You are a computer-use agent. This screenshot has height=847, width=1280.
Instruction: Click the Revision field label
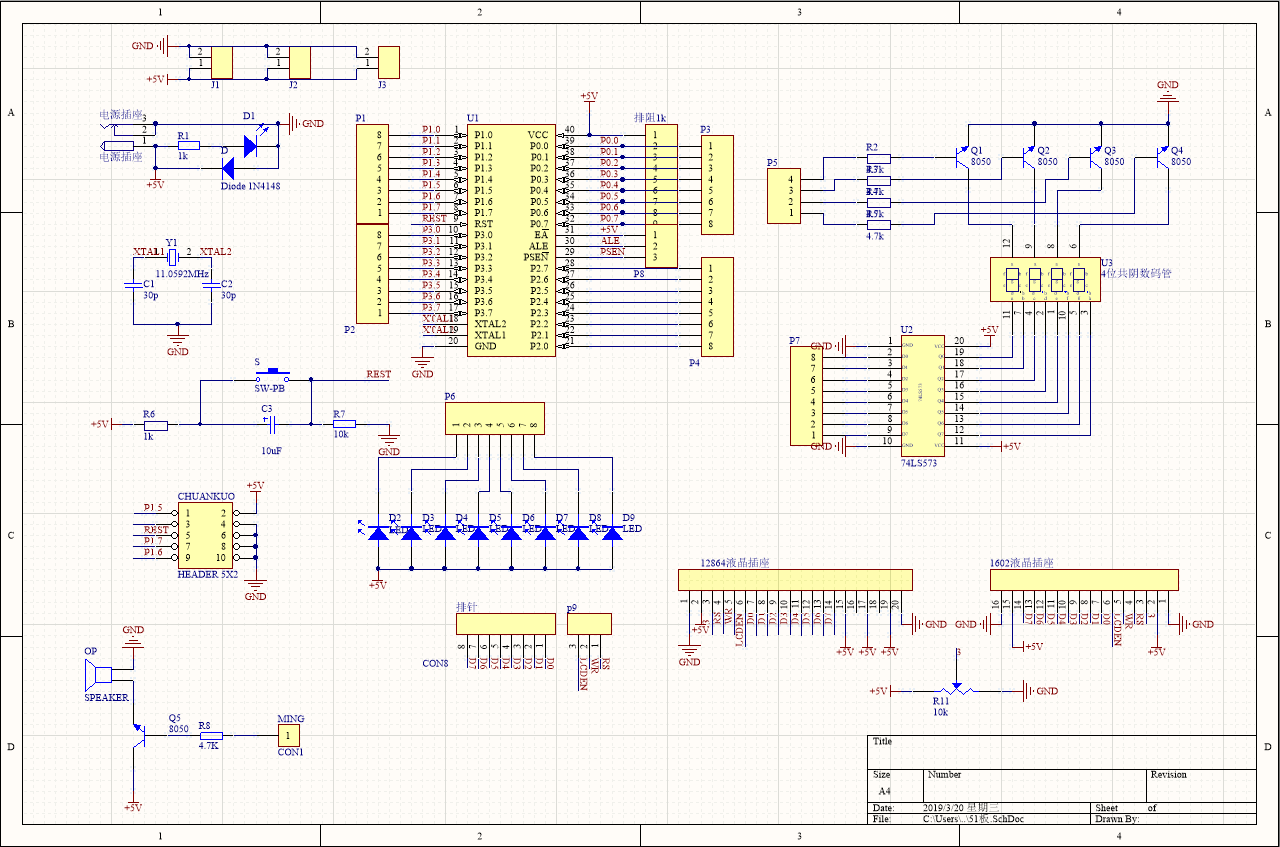pos(1168,774)
